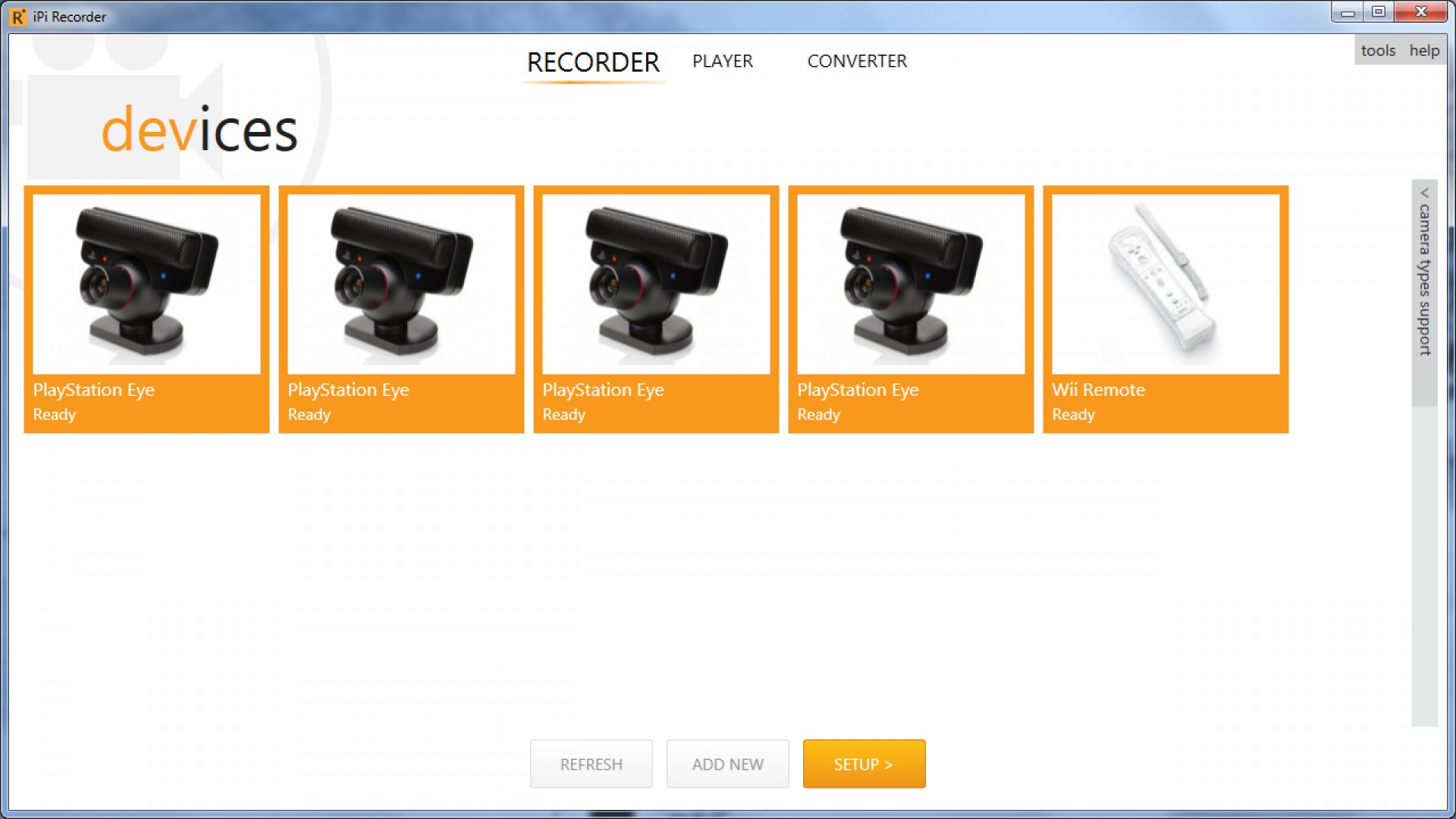1456x819 pixels.
Task: Select the first PlayStation Eye device tile
Action: coord(146,309)
